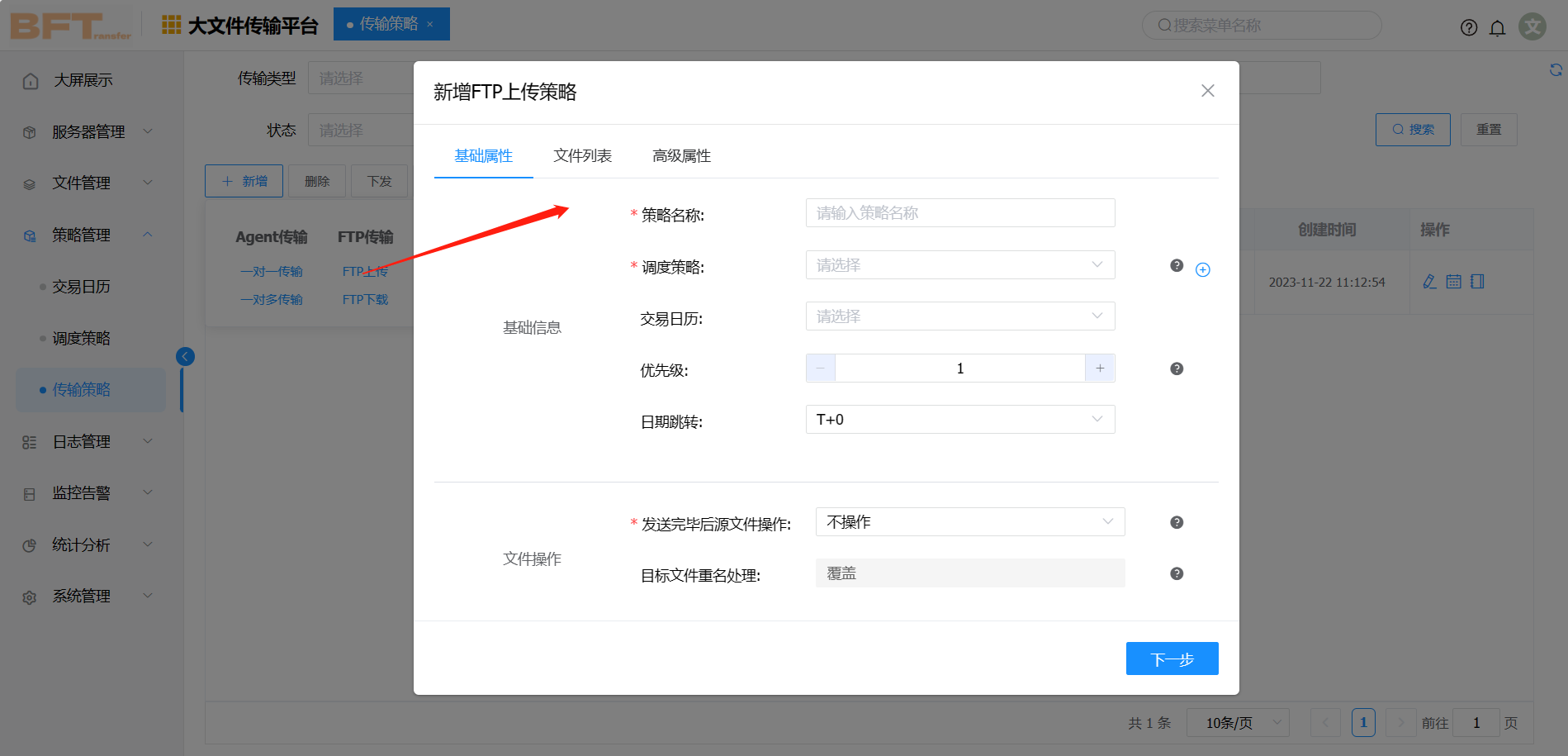Collapse the 策略管理 menu chevron
The width and height of the screenshot is (1568, 756).
tap(148, 235)
